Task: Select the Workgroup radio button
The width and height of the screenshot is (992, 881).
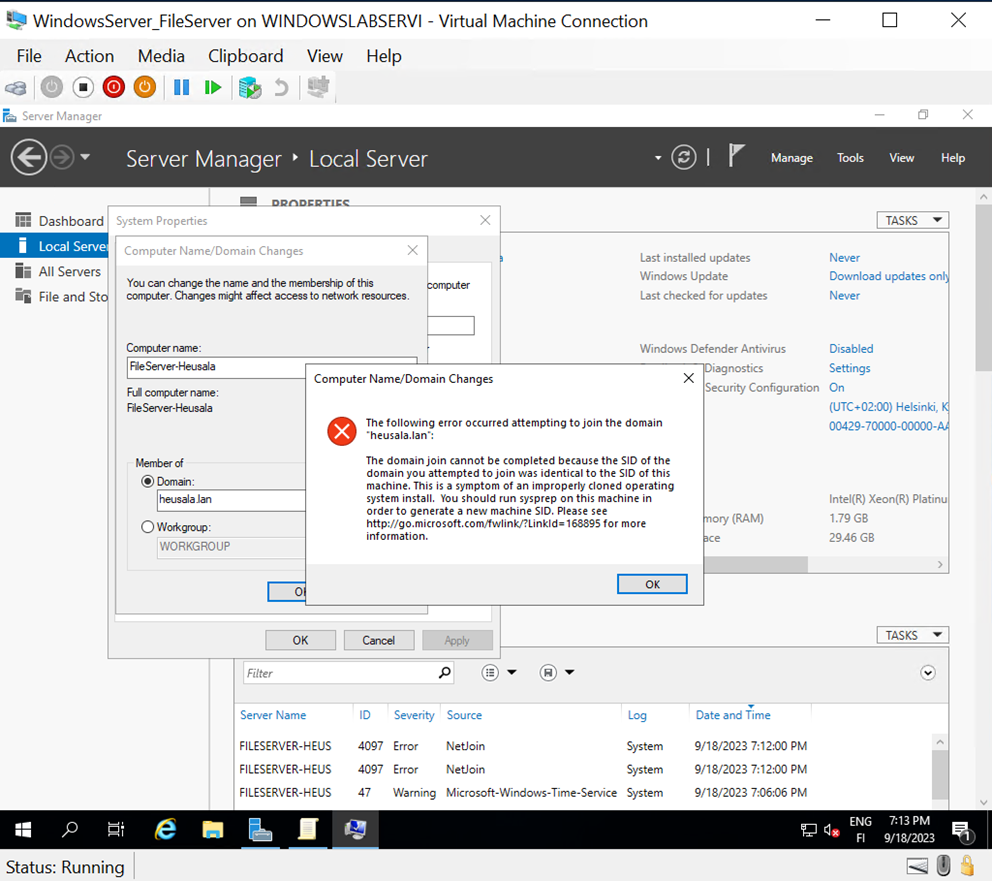Action: pos(147,527)
